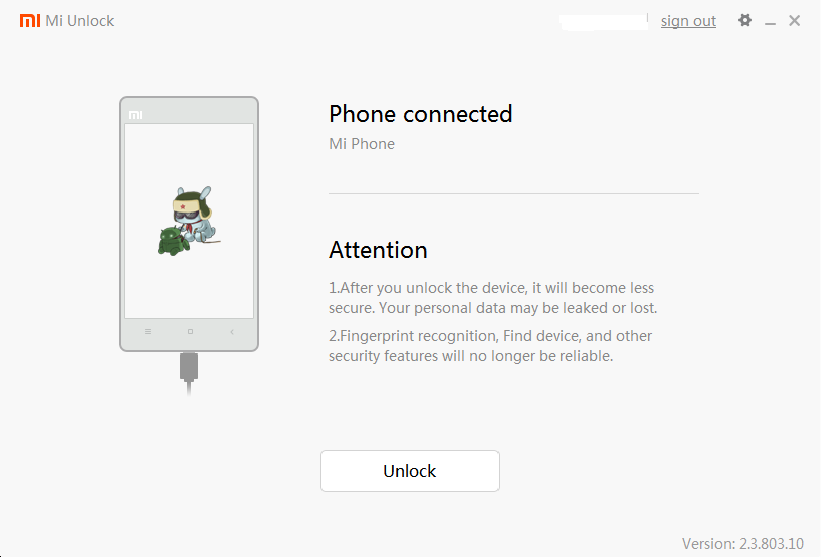821x557 pixels.
Task: Click the Mi Unlock title text
Action: coord(80,20)
